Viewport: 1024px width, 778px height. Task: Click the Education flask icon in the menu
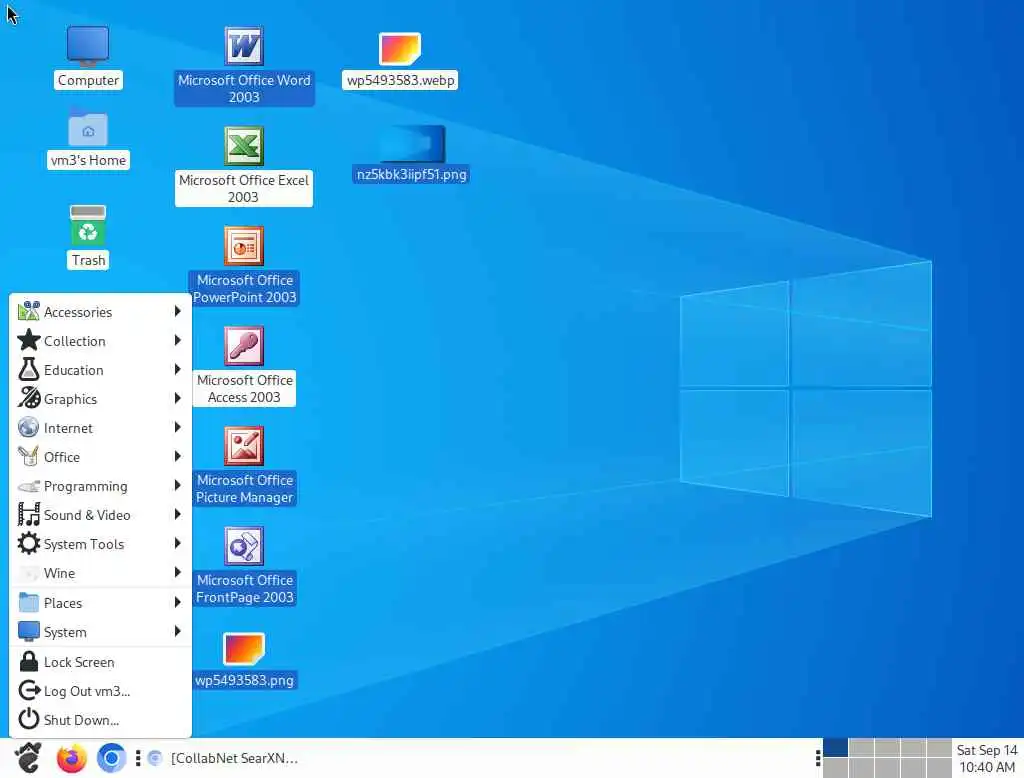29,370
